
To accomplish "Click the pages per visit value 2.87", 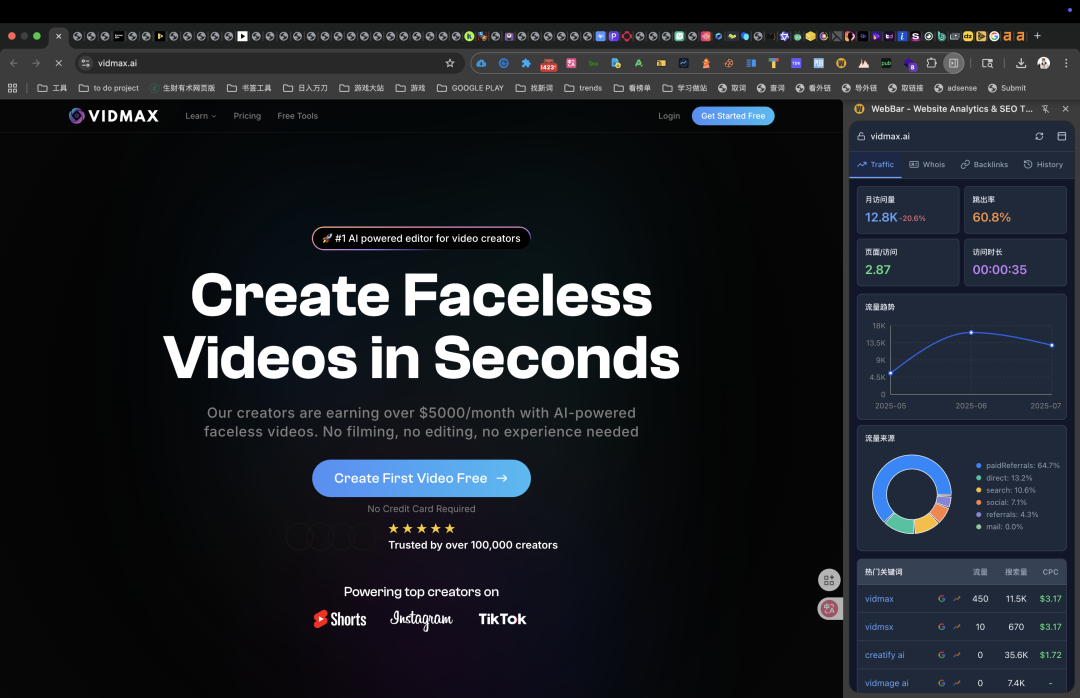I will (878, 270).
